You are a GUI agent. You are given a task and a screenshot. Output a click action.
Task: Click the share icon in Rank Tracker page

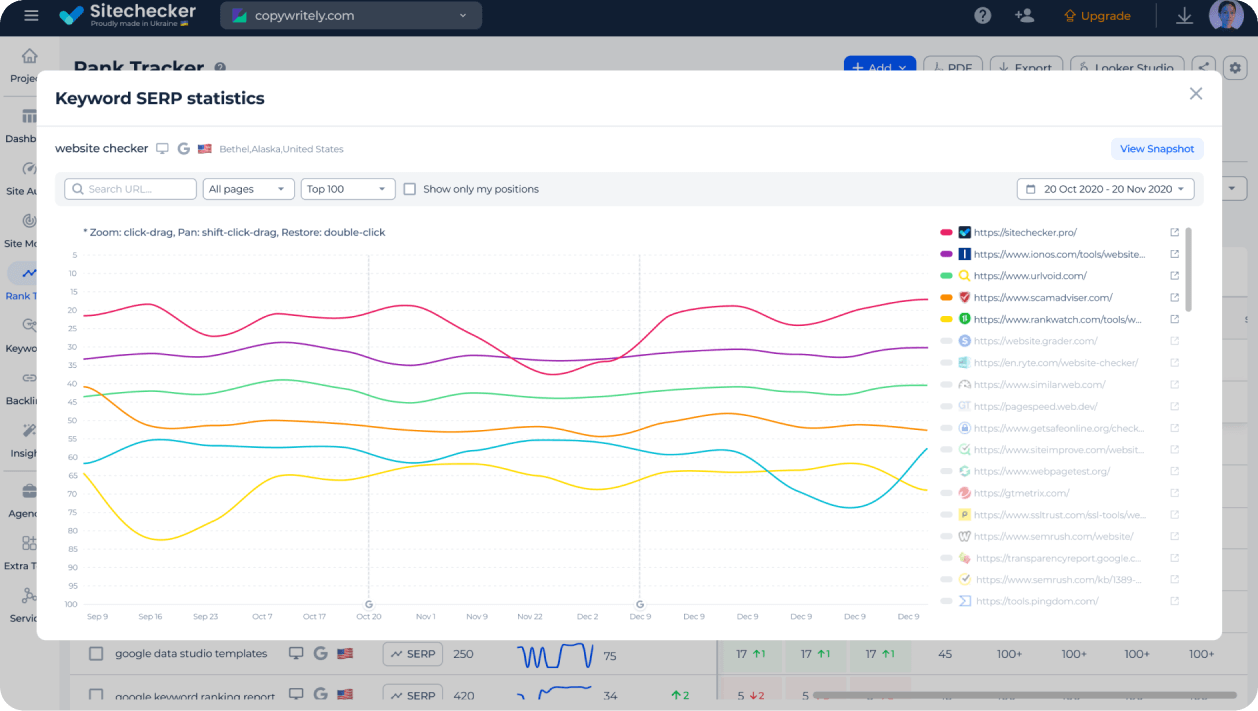tap(1204, 67)
